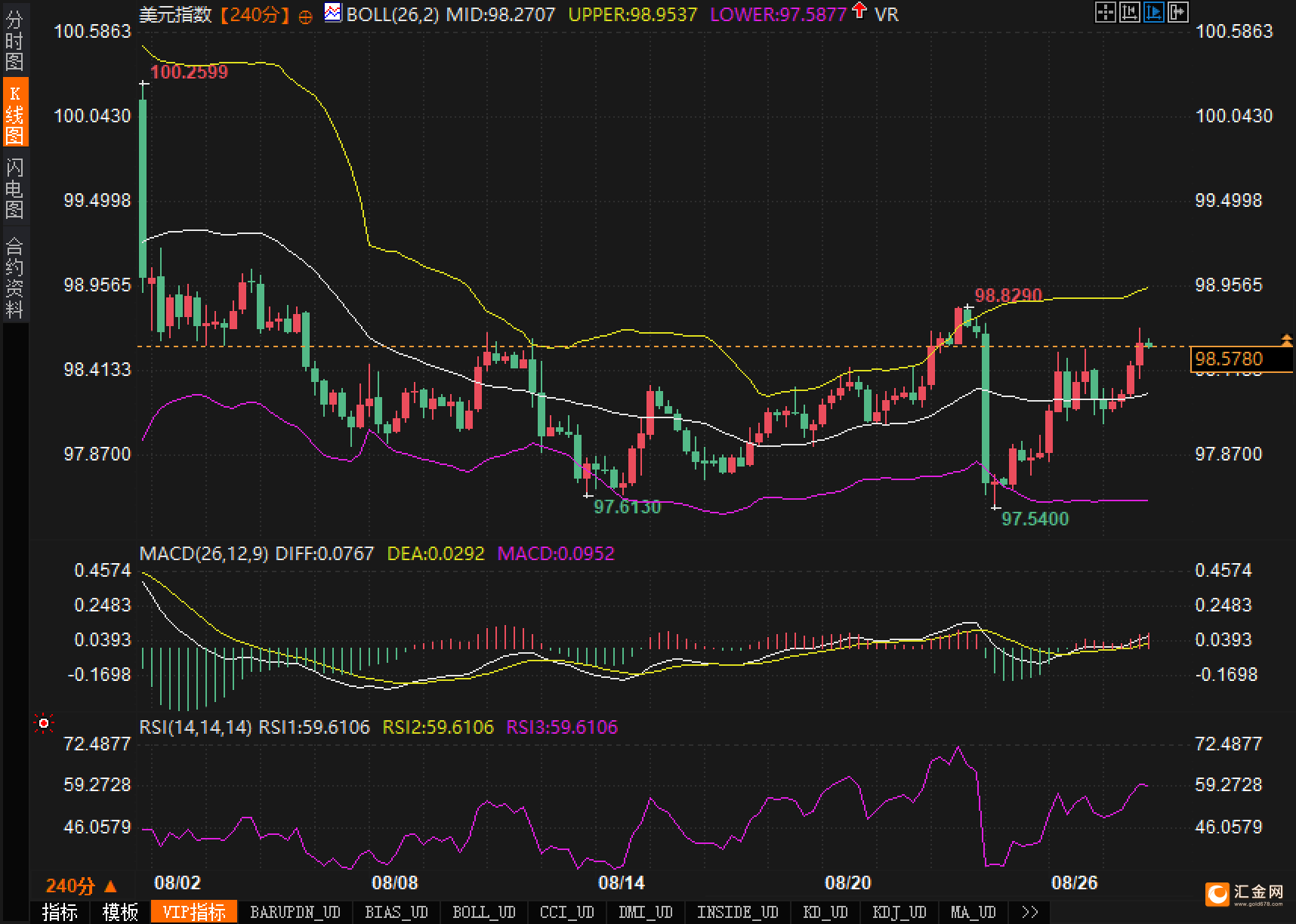Click the RSI(14,14,14) indicator label
This screenshot has width=1296, height=924.
[x=196, y=727]
